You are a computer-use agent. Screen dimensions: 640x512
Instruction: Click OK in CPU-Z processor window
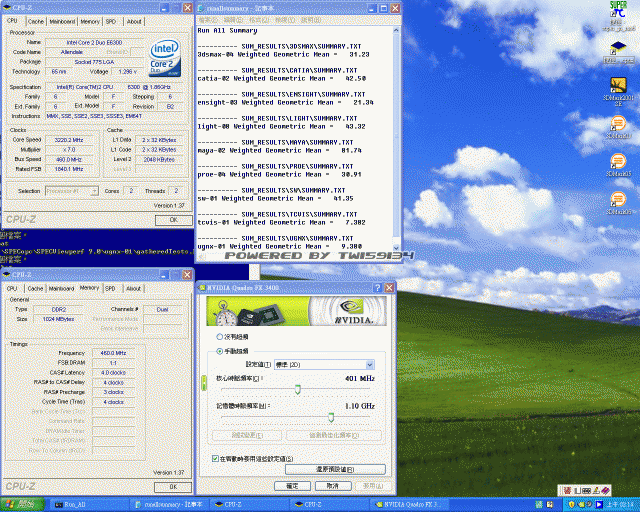(173, 220)
